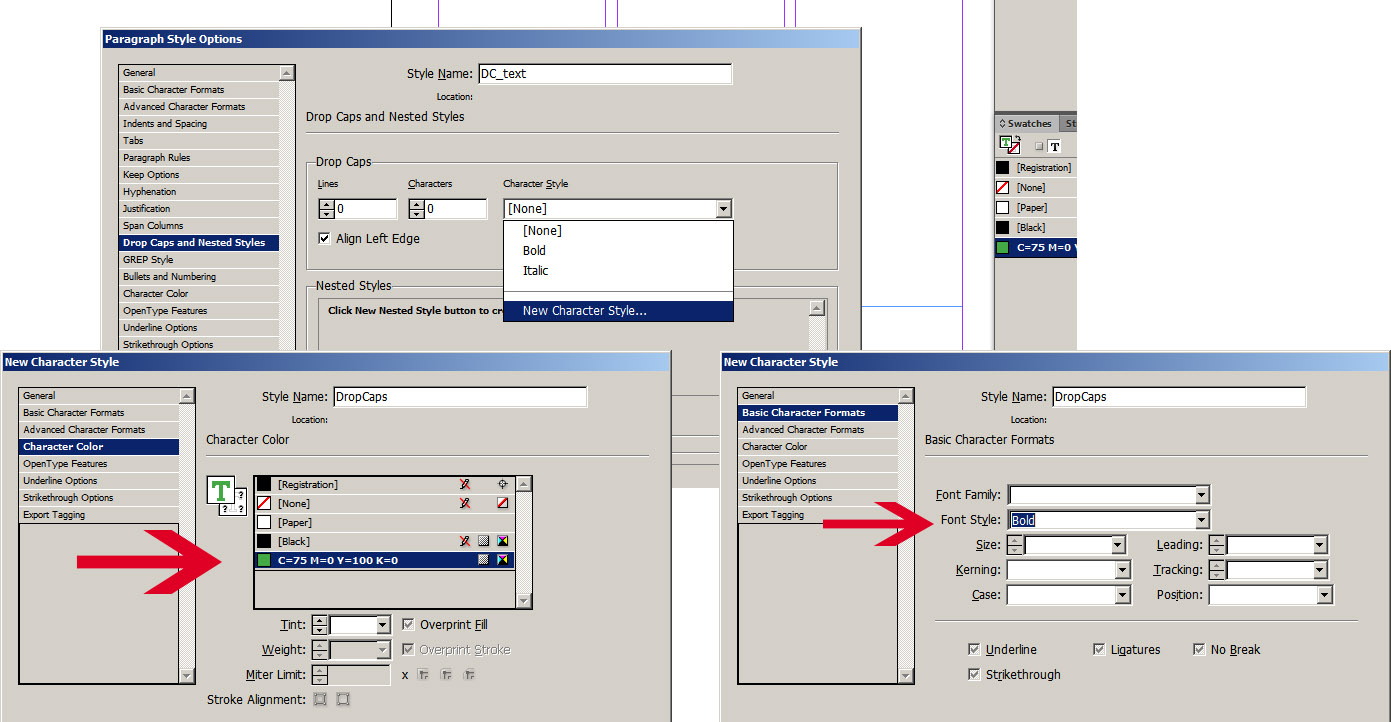Choose New Character Style... from the dropdown list
The image size is (1391, 722).
pos(618,311)
